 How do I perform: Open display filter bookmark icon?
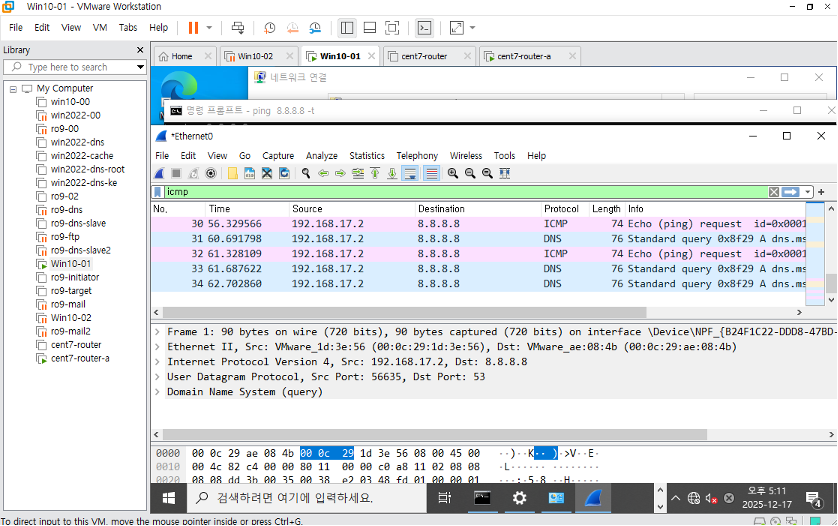click(158, 192)
